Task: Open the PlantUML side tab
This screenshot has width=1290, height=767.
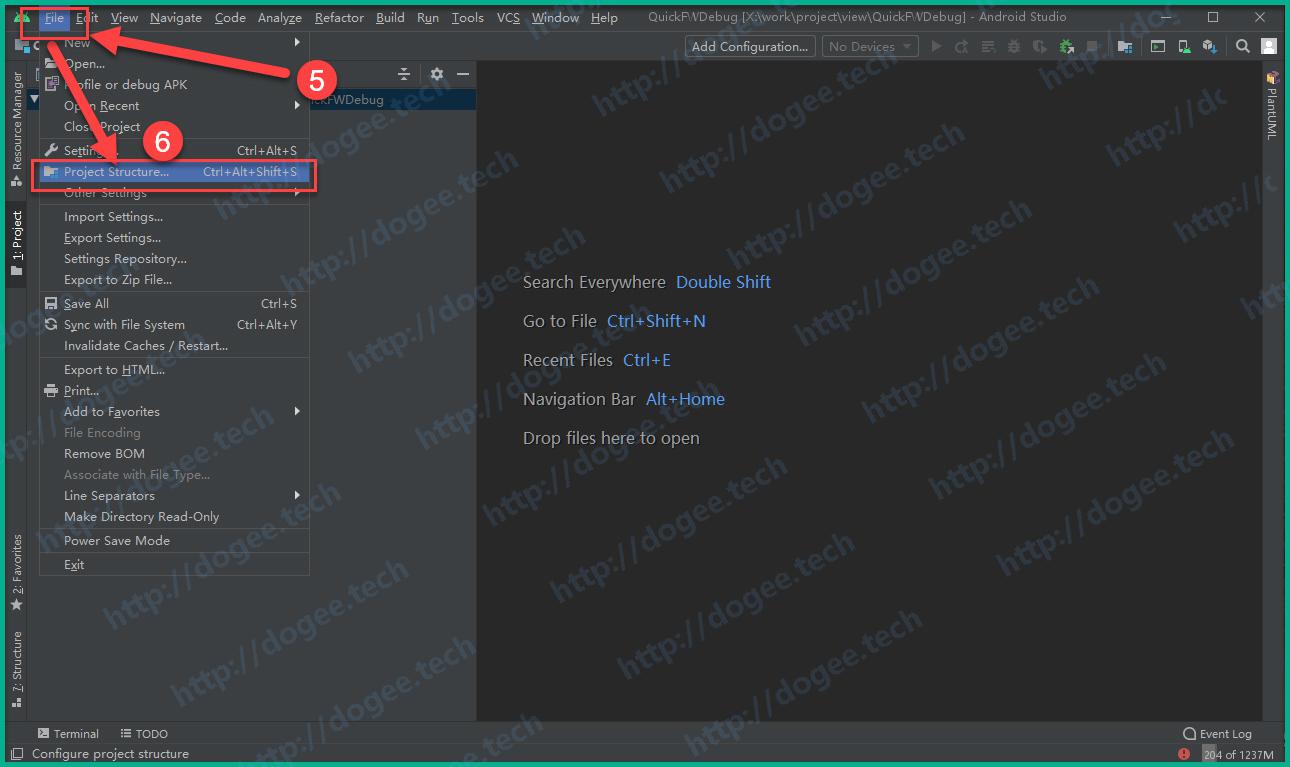Action: tap(1272, 105)
